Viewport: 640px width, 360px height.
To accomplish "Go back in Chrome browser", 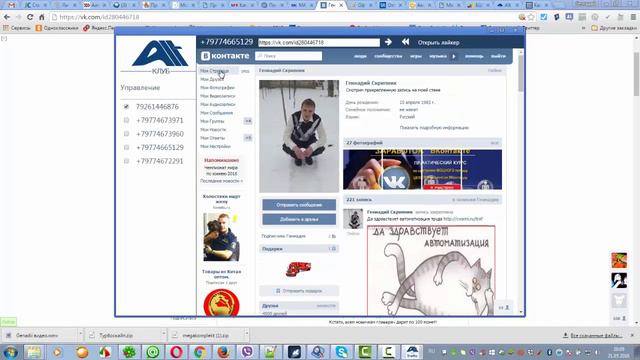I will 7,17.
